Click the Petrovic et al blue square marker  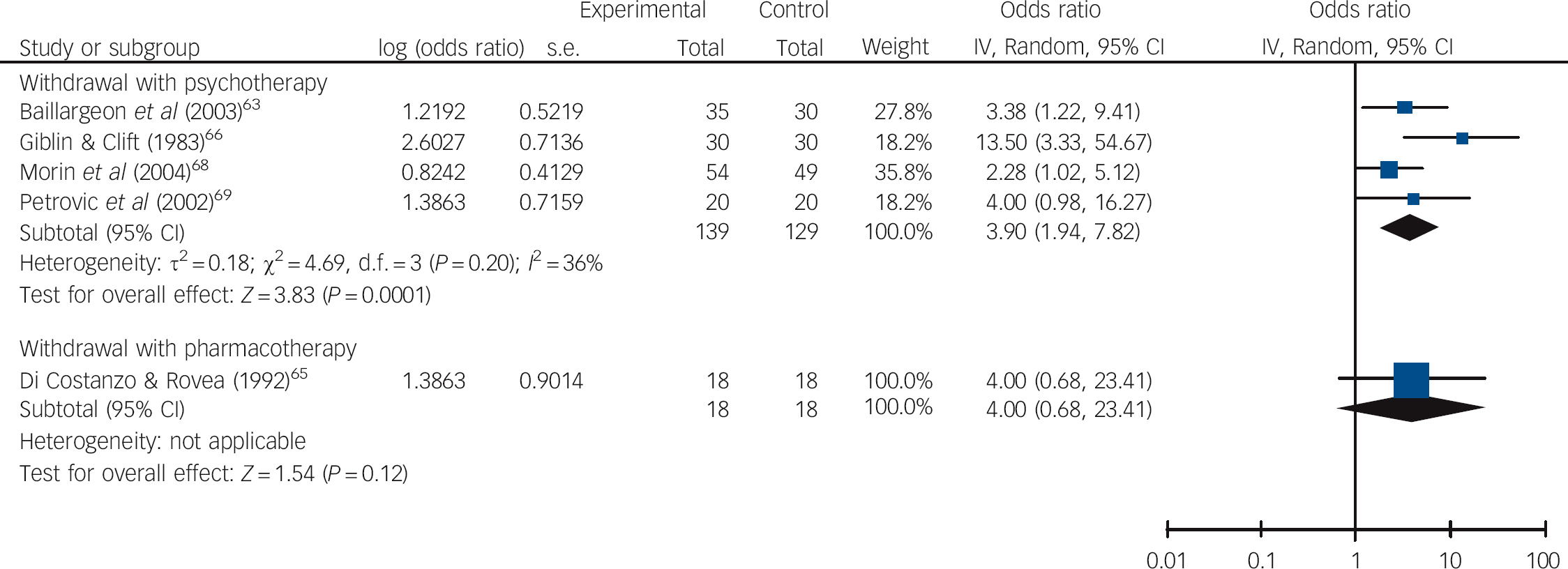(x=1413, y=199)
